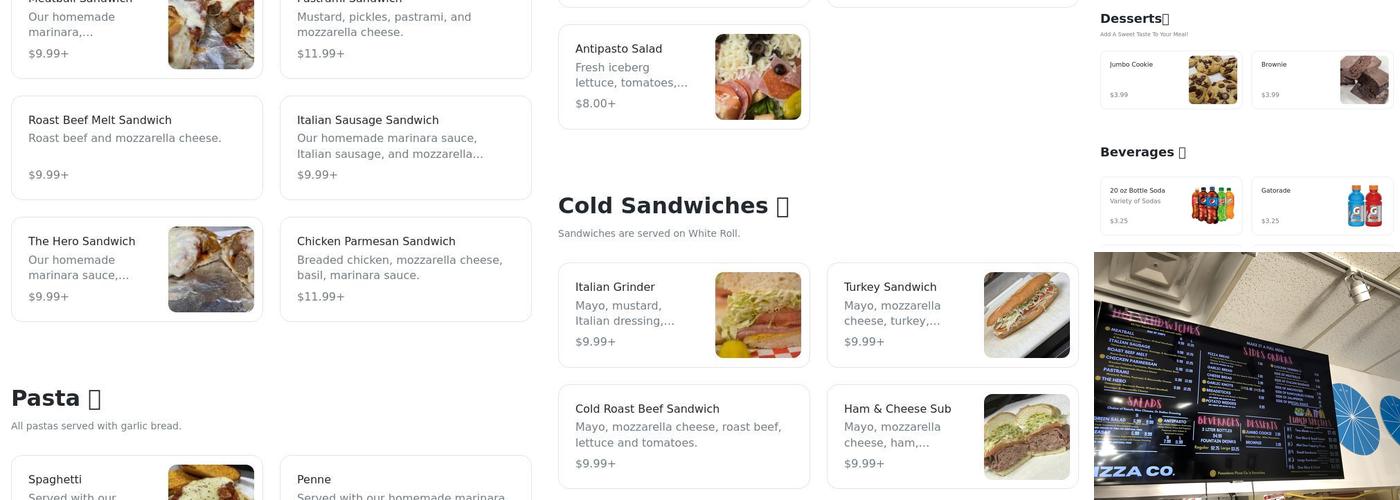View the Jumbo Cookie image

coord(1213,80)
